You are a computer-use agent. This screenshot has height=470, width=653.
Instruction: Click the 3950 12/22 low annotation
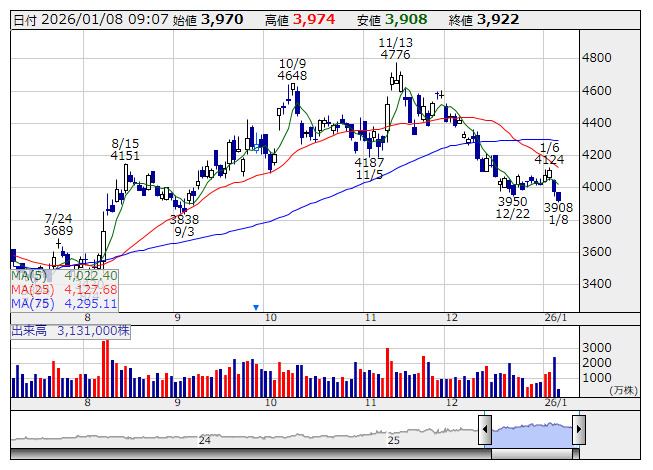pos(513,208)
